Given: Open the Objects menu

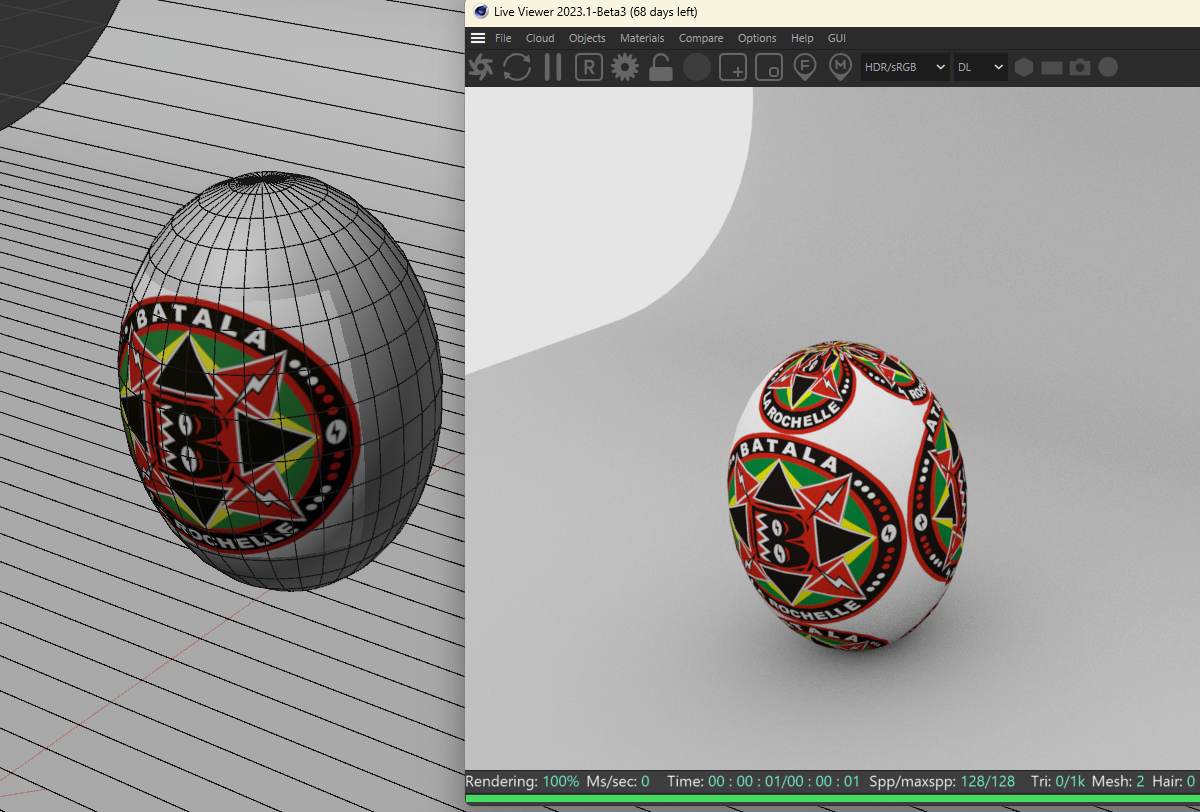Looking at the screenshot, I should (587, 38).
